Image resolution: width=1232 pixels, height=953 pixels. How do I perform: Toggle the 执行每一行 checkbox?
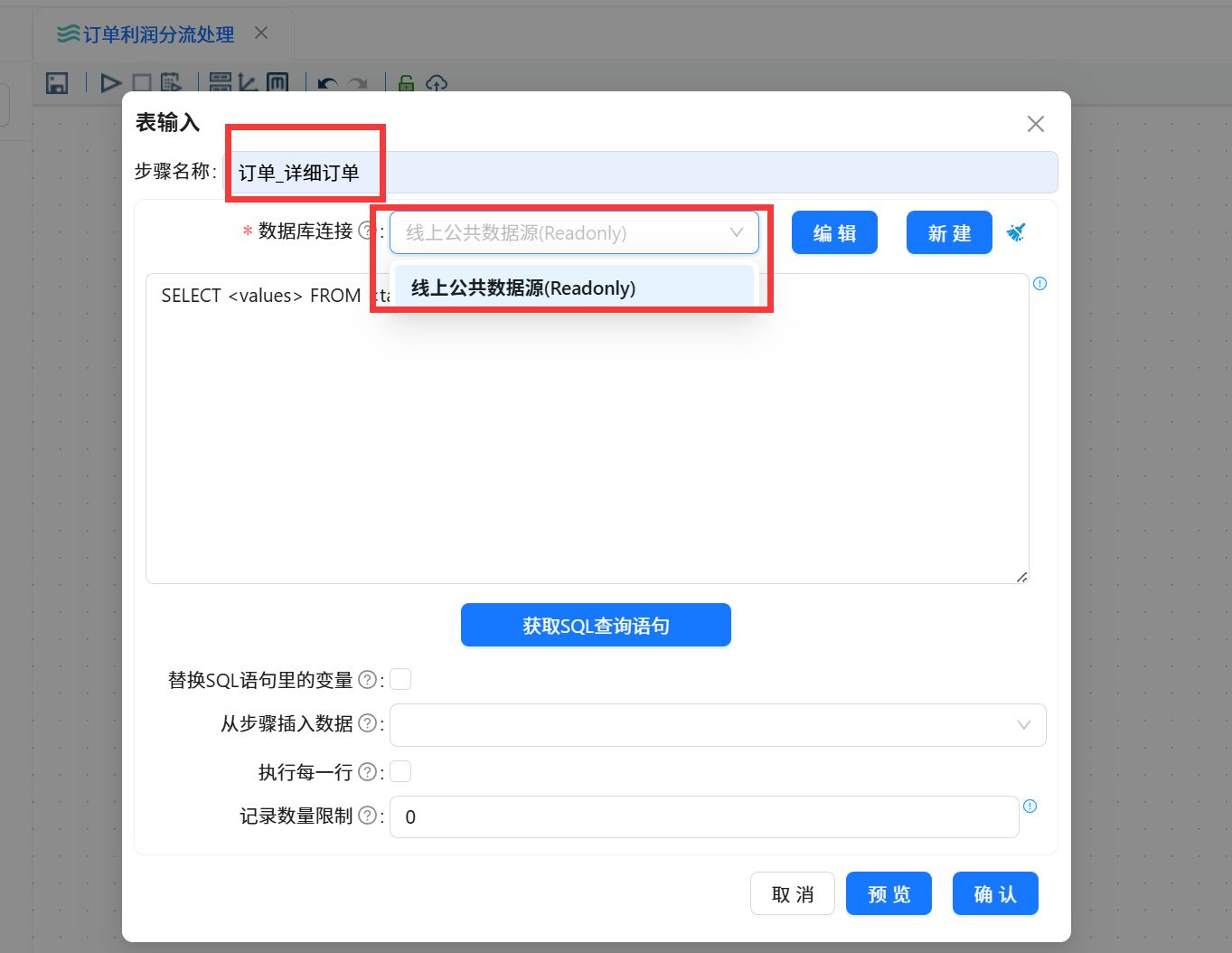tap(400, 771)
